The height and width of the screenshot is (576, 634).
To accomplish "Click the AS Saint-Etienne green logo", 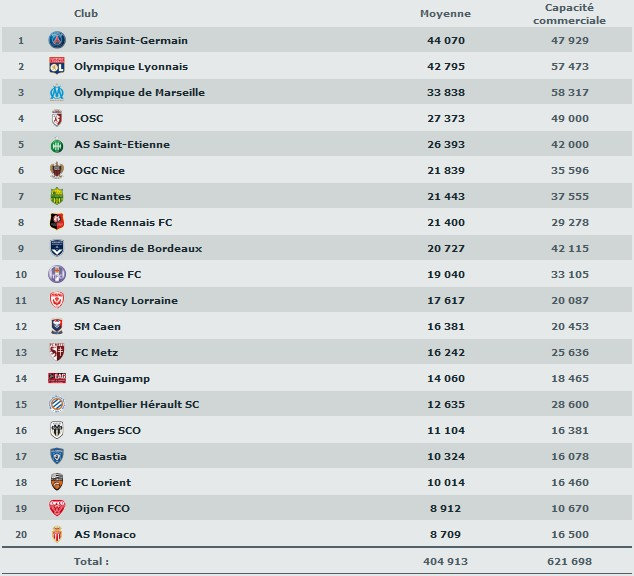I will (x=56, y=145).
